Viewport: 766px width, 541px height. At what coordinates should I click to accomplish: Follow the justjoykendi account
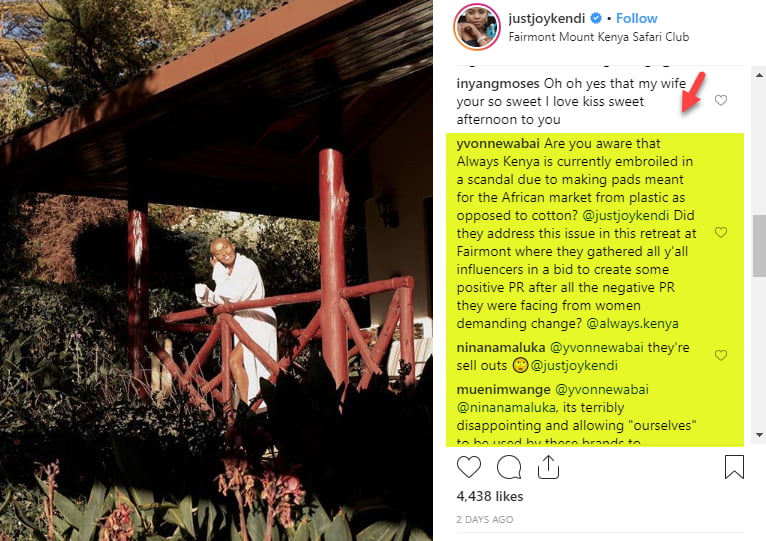[x=636, y=18]
